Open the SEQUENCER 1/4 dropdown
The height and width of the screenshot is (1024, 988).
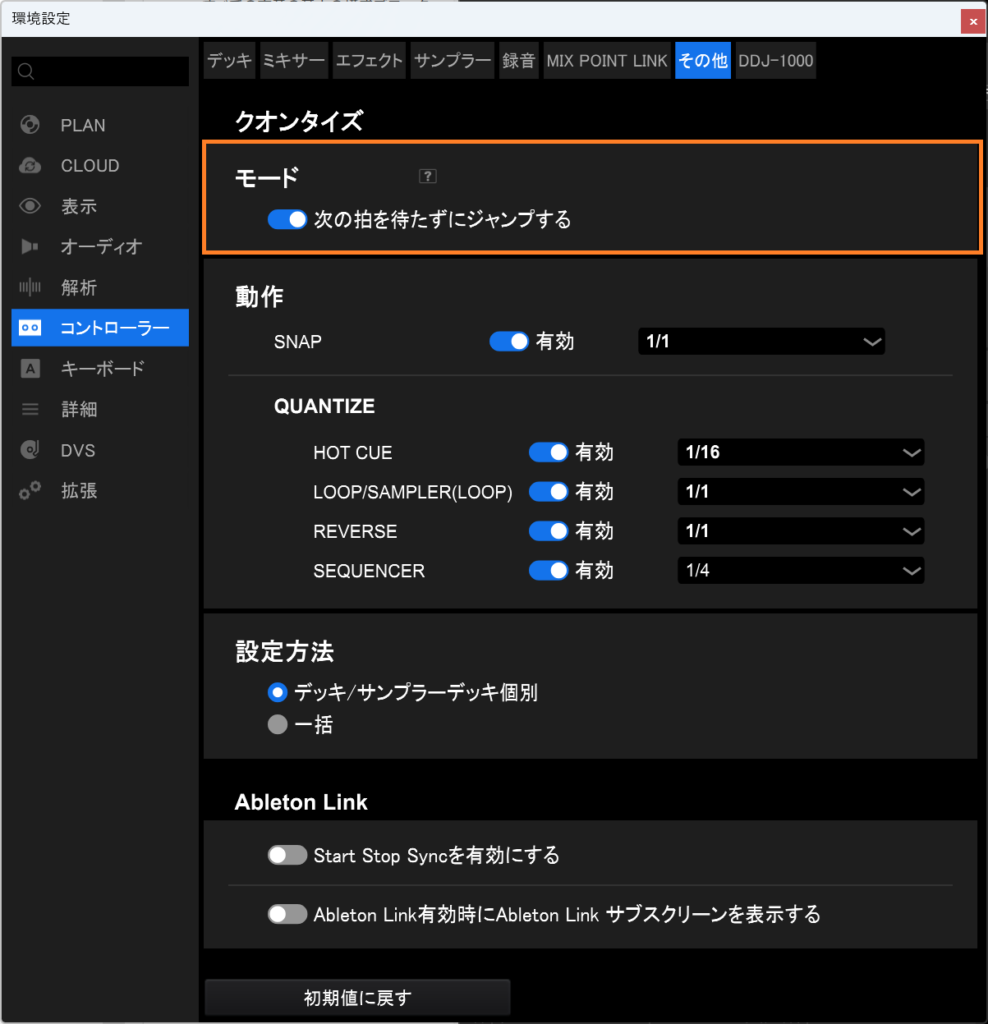[x=800, y=571]
